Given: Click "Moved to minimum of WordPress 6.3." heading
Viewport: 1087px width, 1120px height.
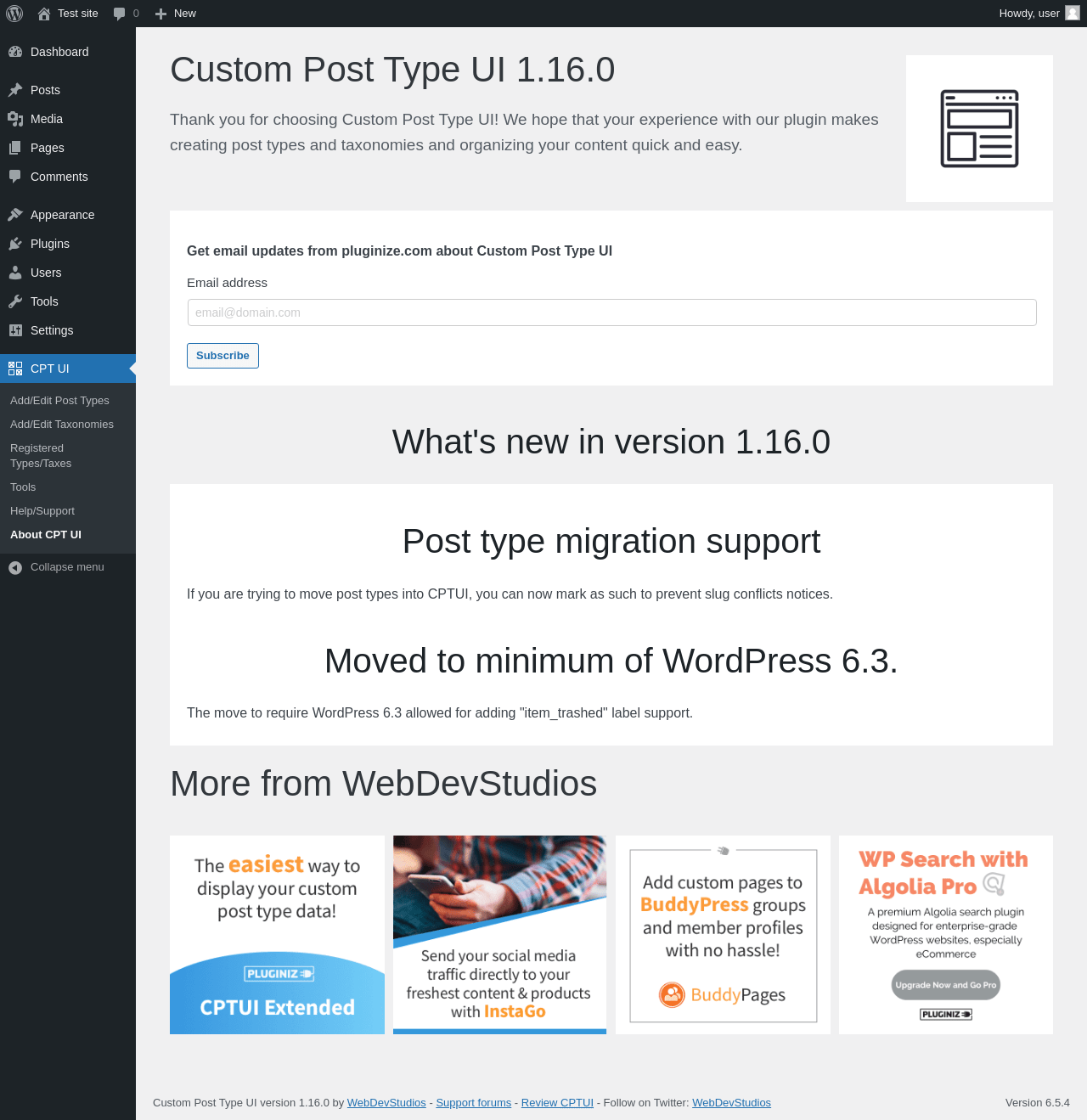Looking at the screenshot, I should (611, 661).
